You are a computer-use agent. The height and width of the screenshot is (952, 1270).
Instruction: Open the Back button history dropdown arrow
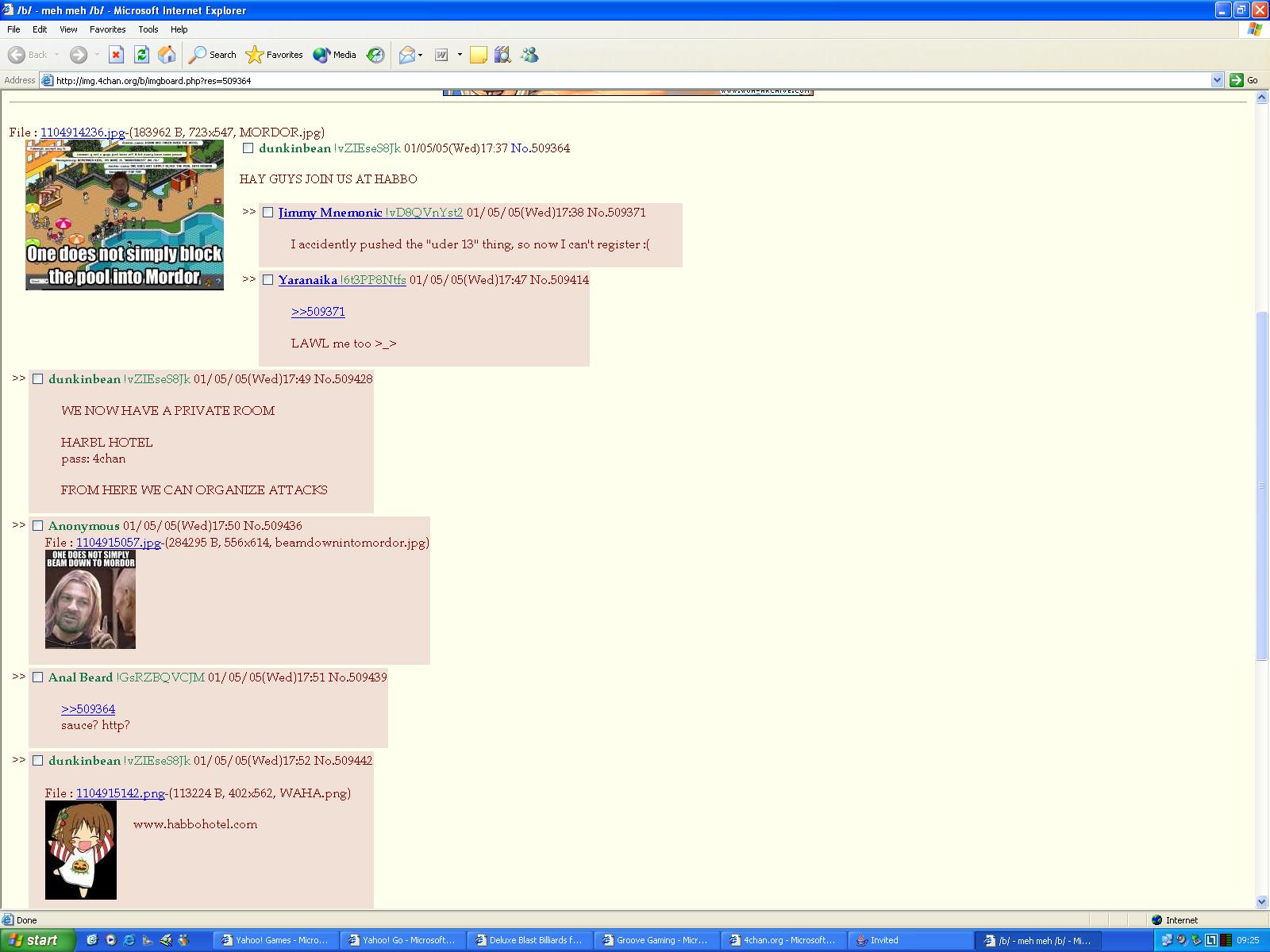[57, 55]
